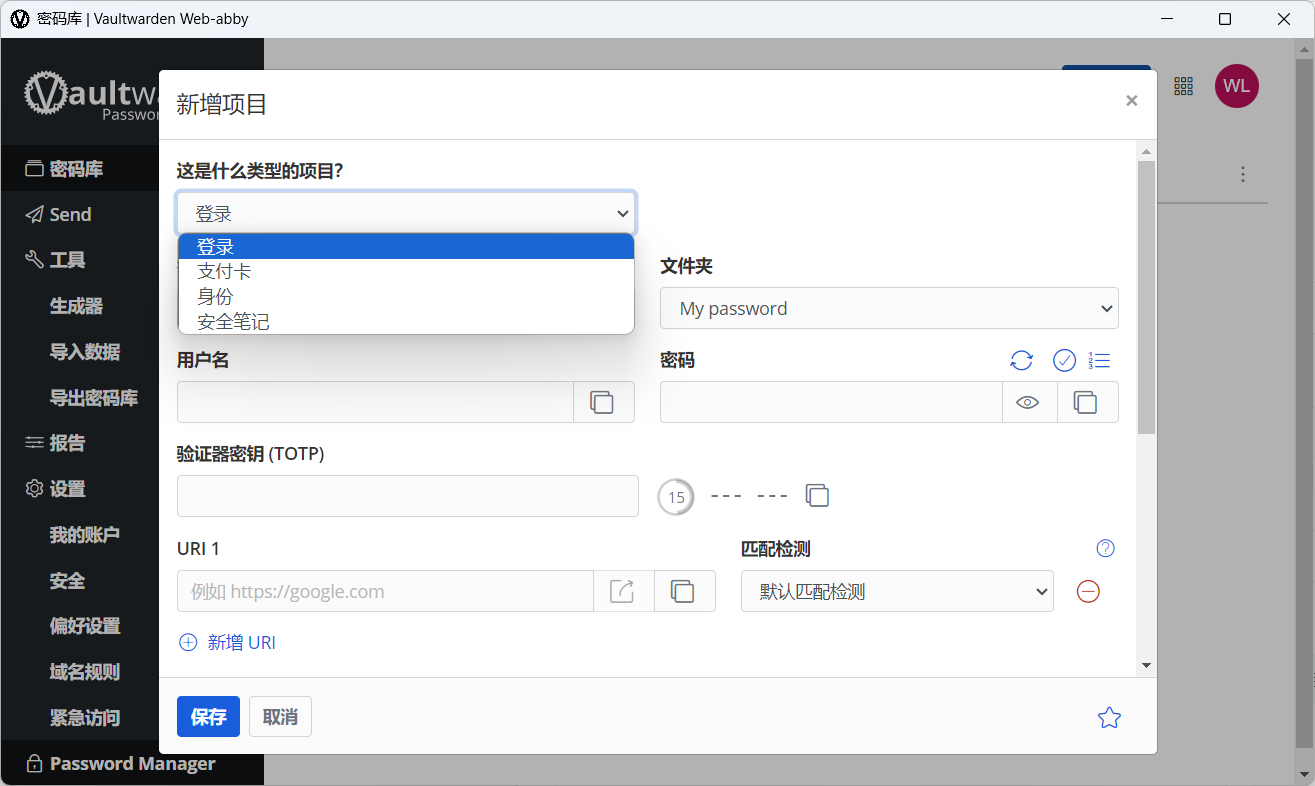The height and width of the screenshot is (786, 1315).
Task: Copy the username field value
Action: pyautogui.click(x=603, y=402)
